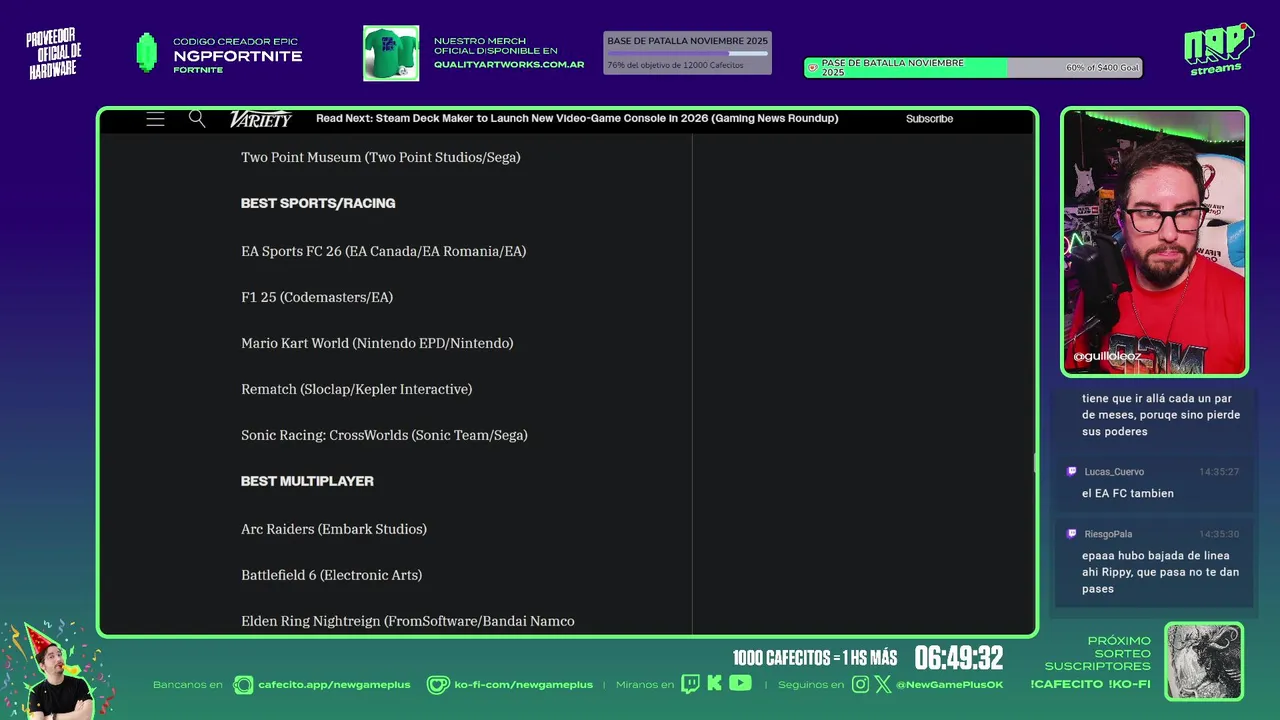Click the Mario Kart World entry
The width and height of the screenshot is (1280, 720).
[377, 343]
